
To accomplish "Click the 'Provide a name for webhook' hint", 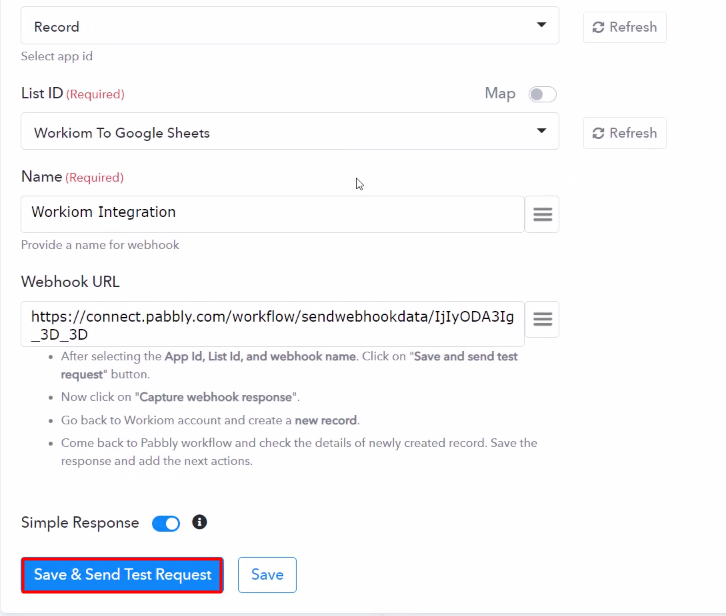I will [x=100, y=245].
